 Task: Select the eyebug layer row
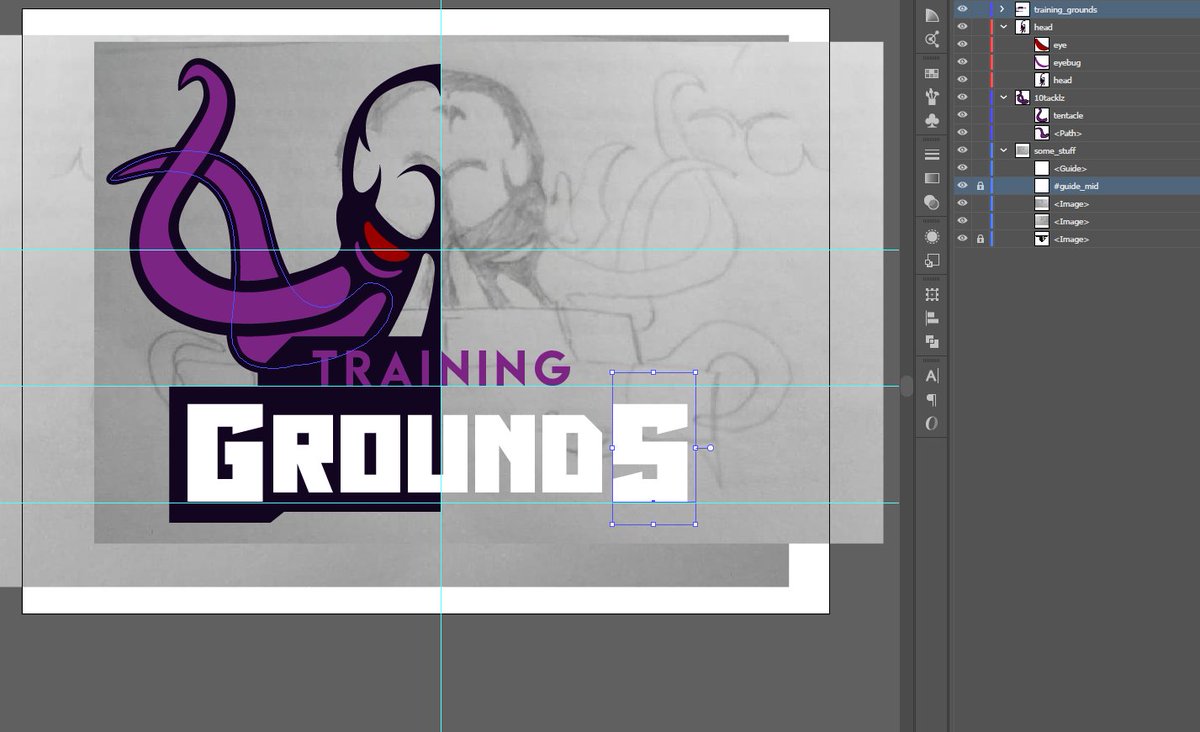pos(1075,62)
